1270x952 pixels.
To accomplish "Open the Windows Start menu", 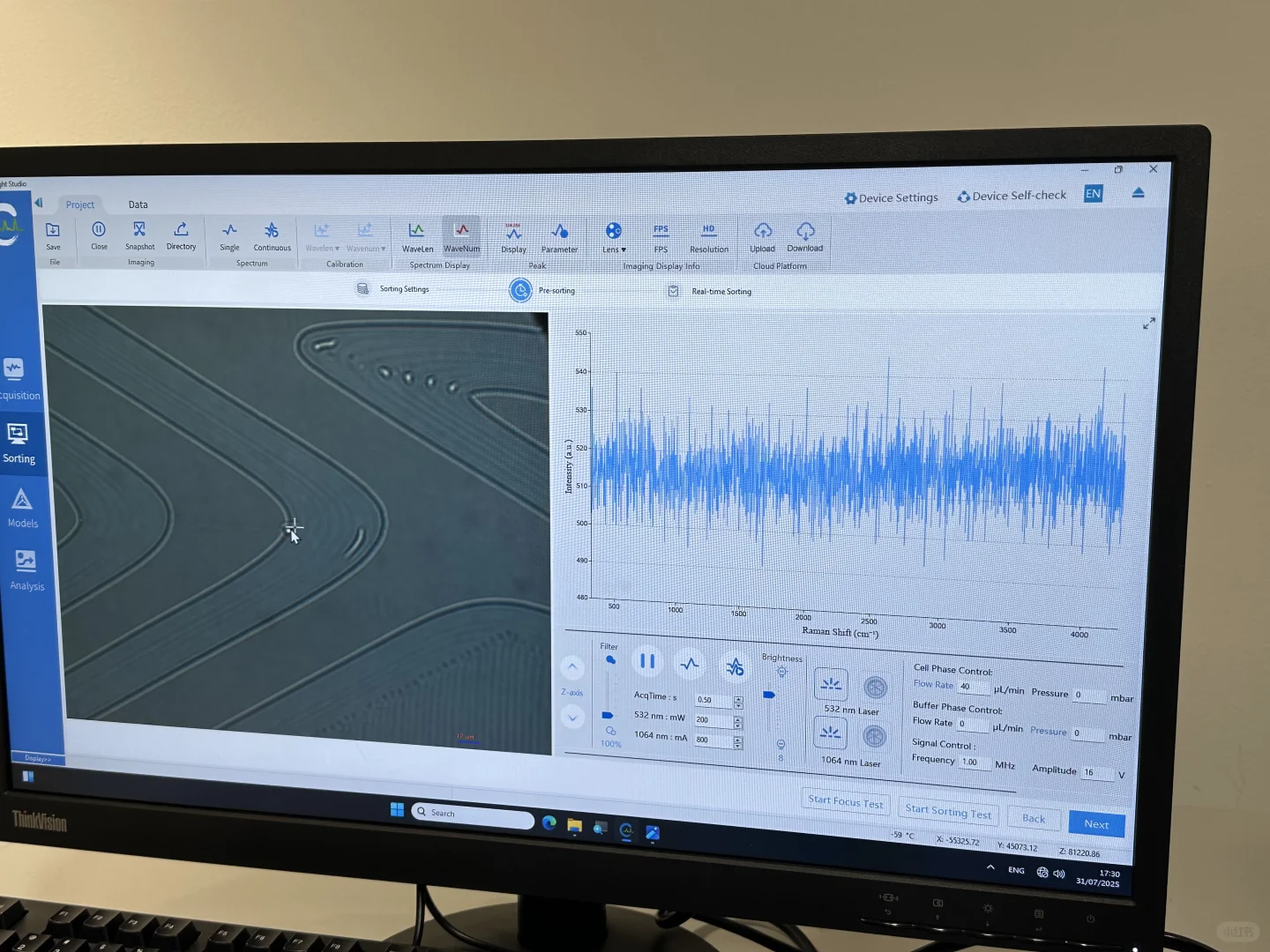I will tap(397, 809).
